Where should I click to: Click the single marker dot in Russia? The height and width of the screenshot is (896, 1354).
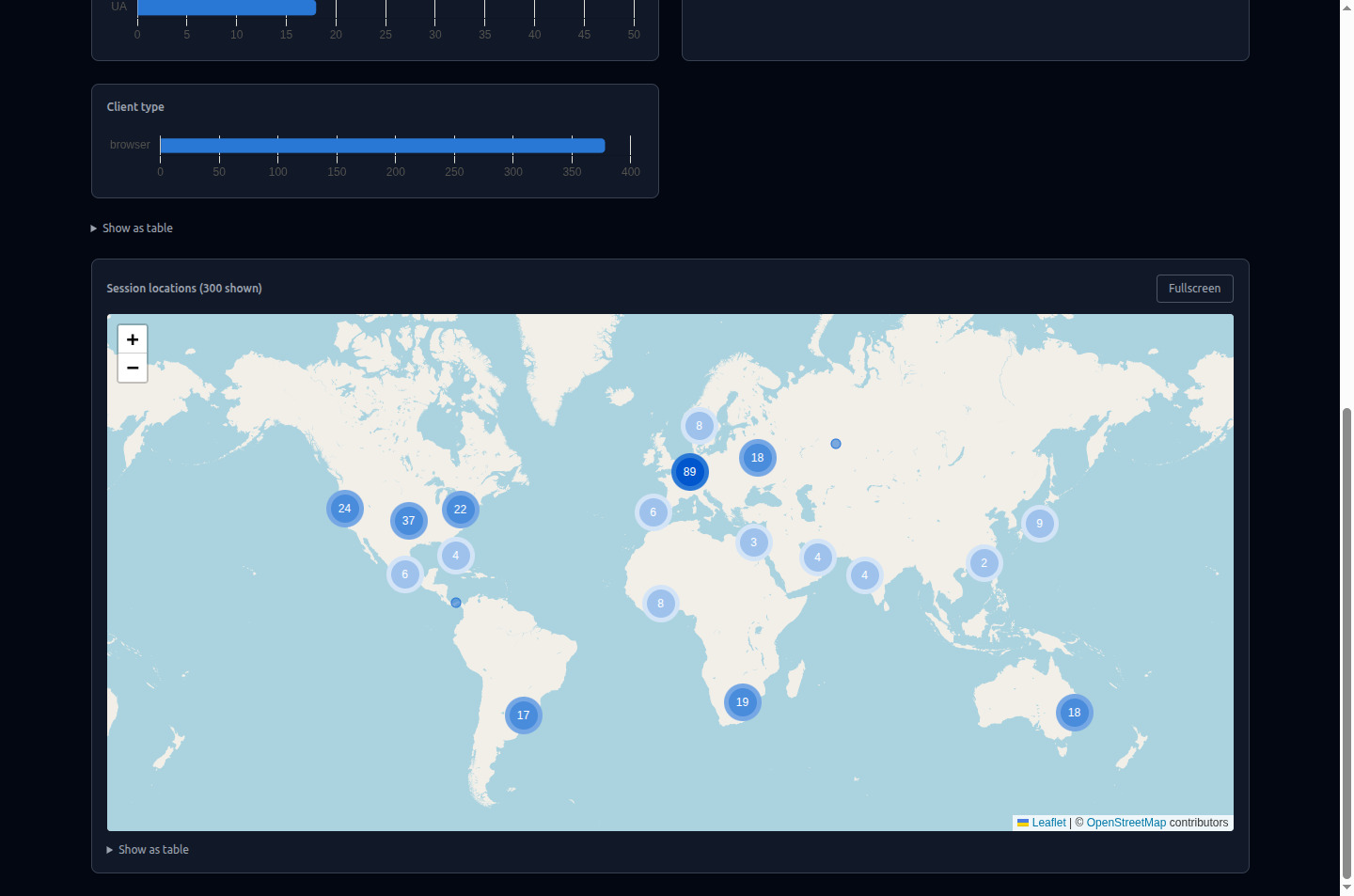coord(836,444)
